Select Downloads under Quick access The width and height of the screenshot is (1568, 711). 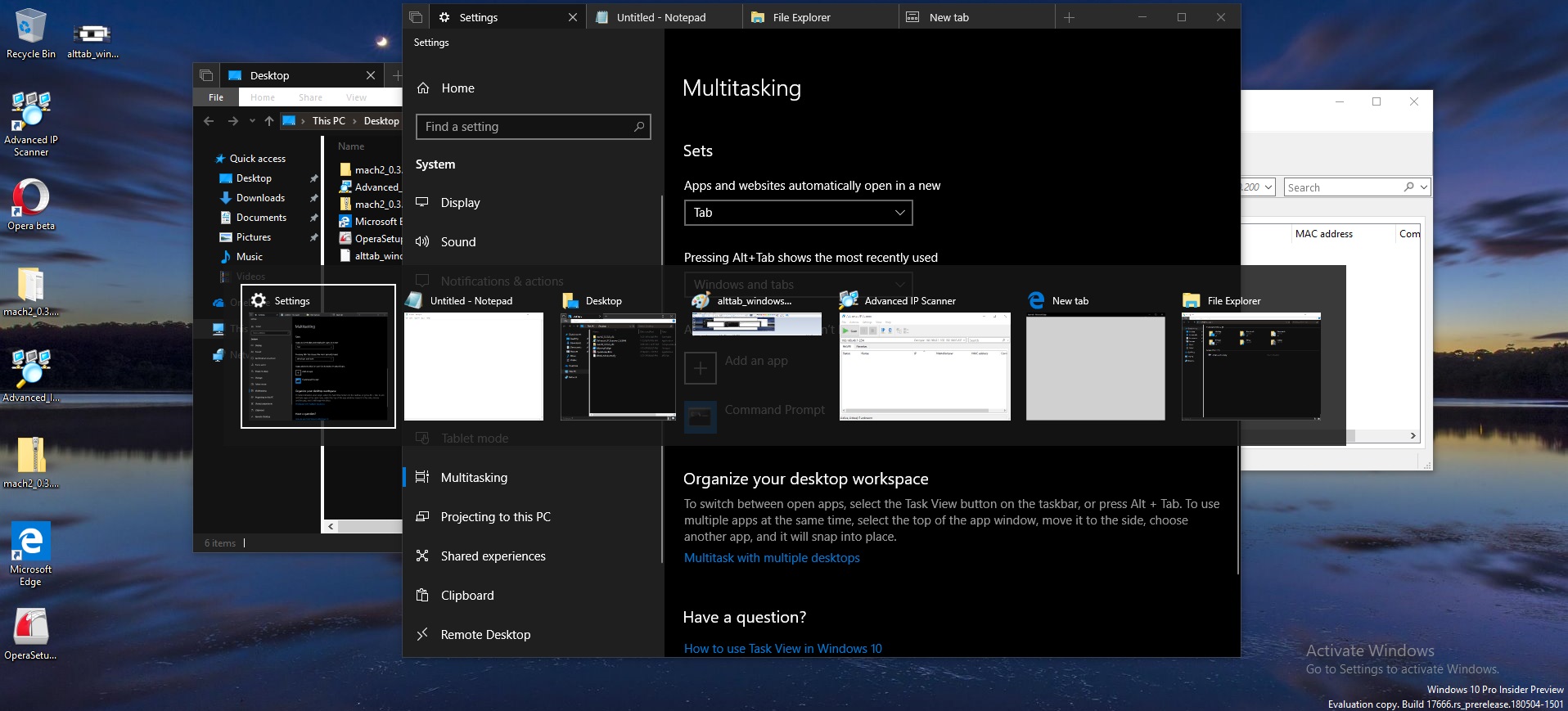click(x=260, y=198)
